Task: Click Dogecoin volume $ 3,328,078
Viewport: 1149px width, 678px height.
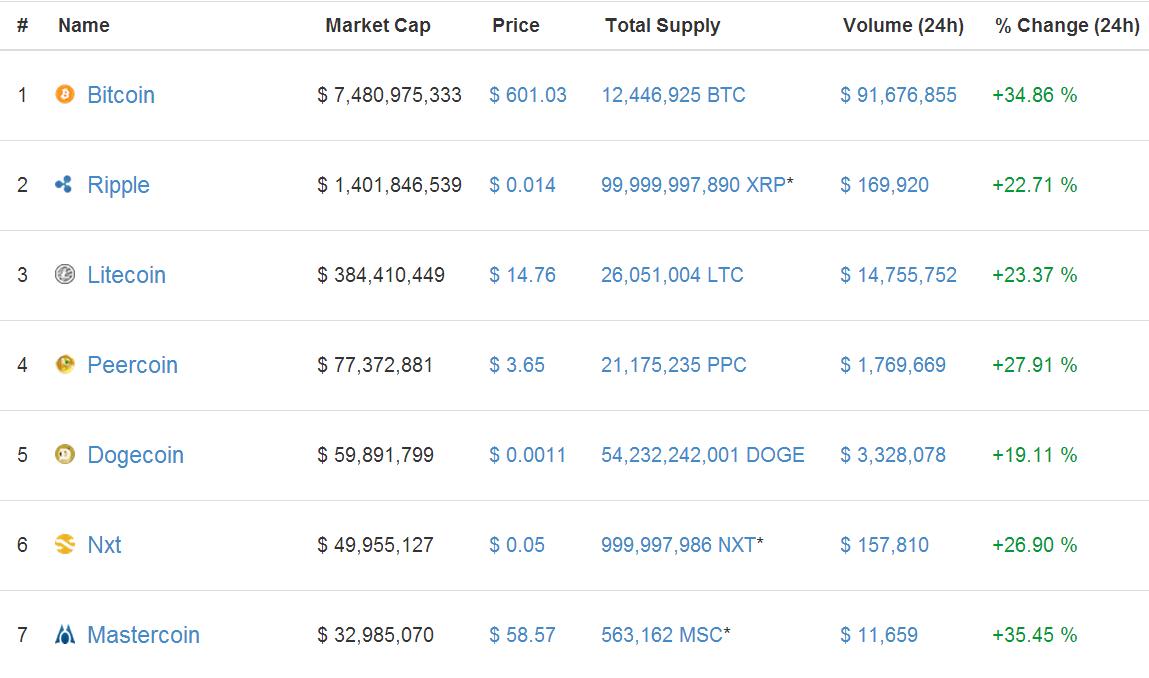Action: (x=893, y=455)
